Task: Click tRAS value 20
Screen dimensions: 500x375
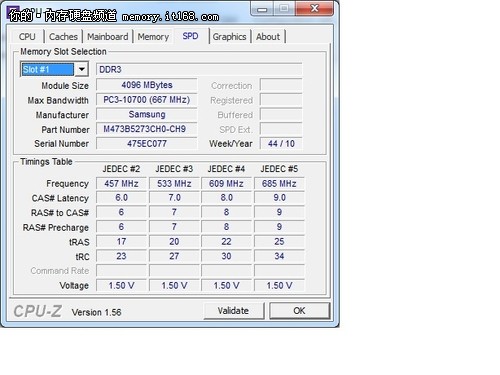Action: [174, 242]
